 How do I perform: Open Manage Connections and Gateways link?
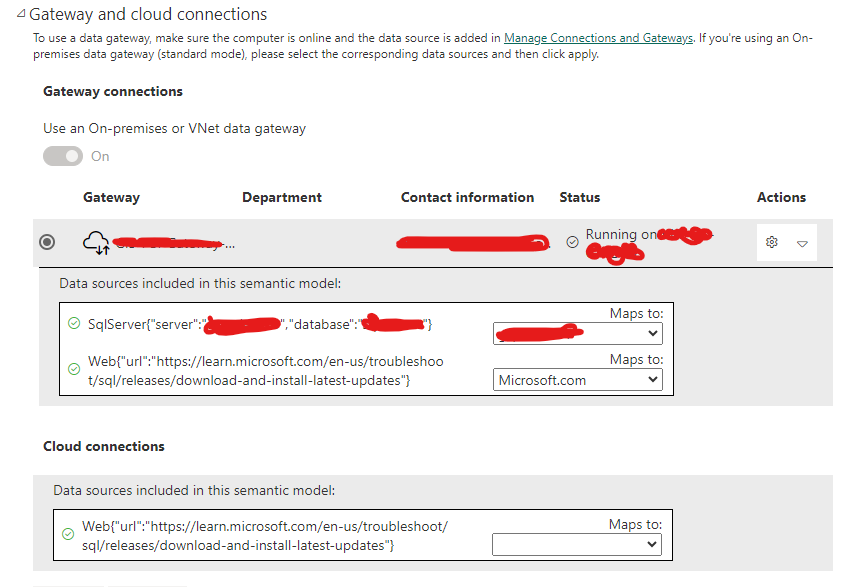point(598,38)
